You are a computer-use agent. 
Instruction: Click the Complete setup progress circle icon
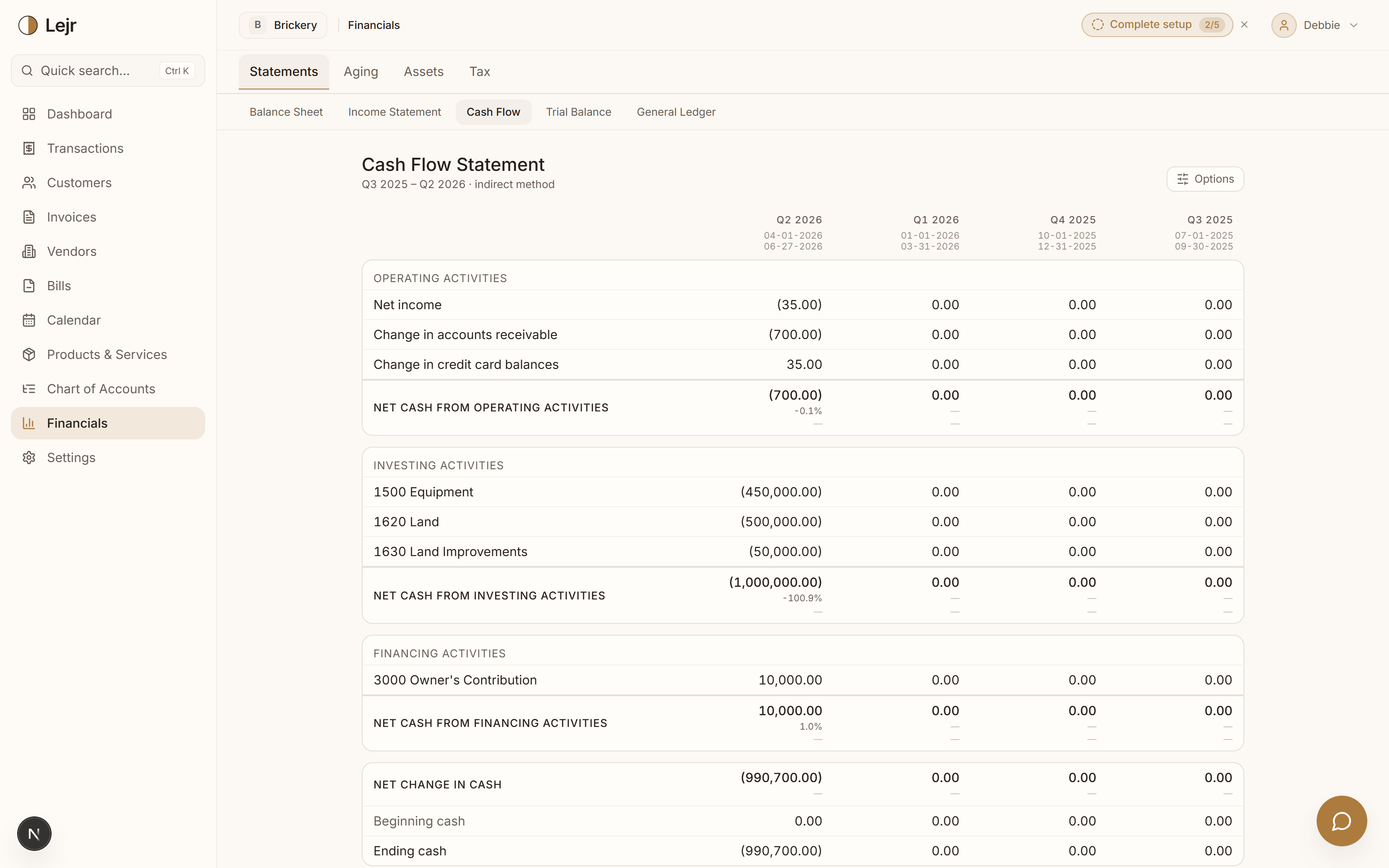[1097, 25]
